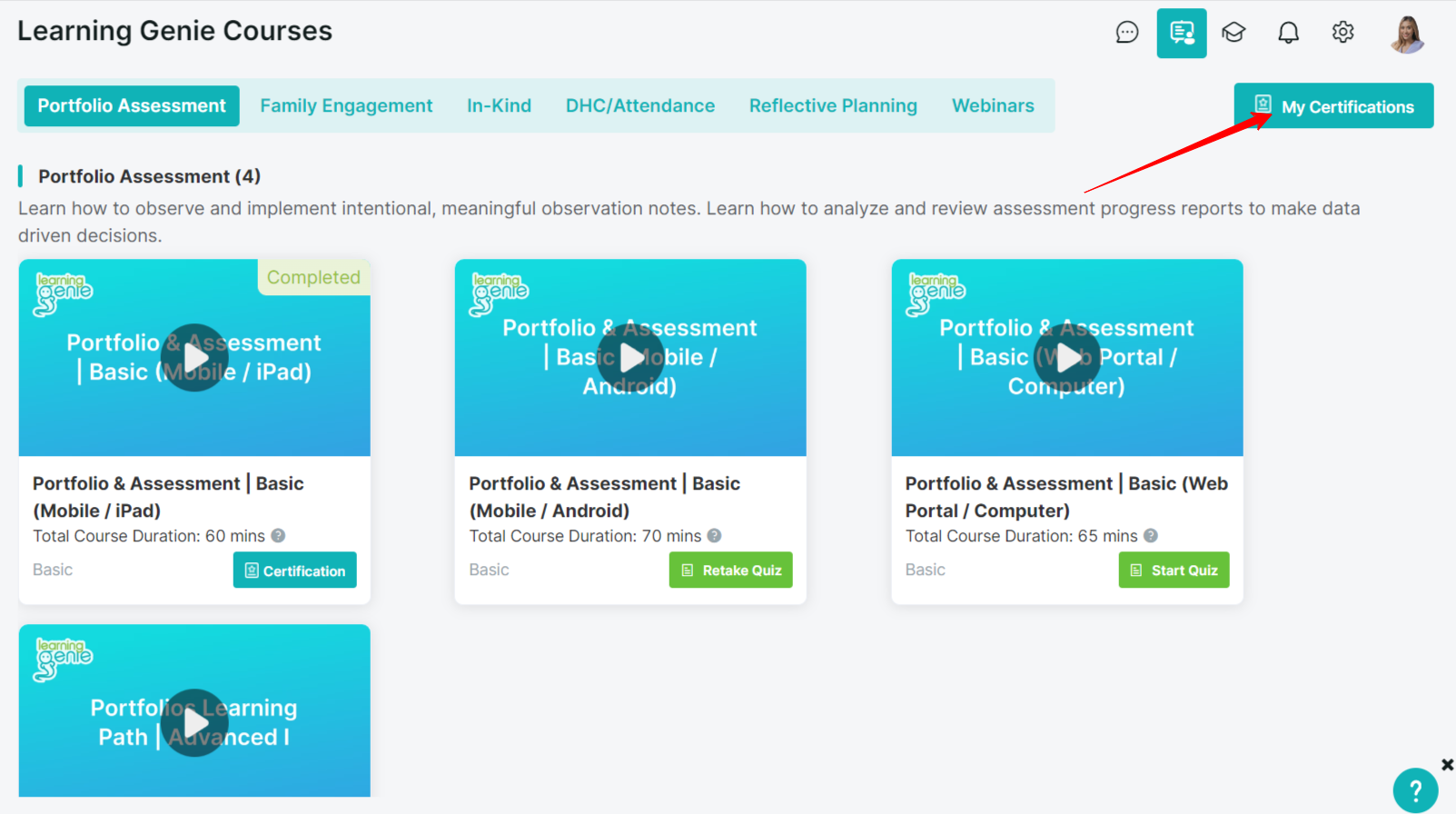Open the chat messages icon
This screenshot has width=1456, height=814.
(1126, 33)
